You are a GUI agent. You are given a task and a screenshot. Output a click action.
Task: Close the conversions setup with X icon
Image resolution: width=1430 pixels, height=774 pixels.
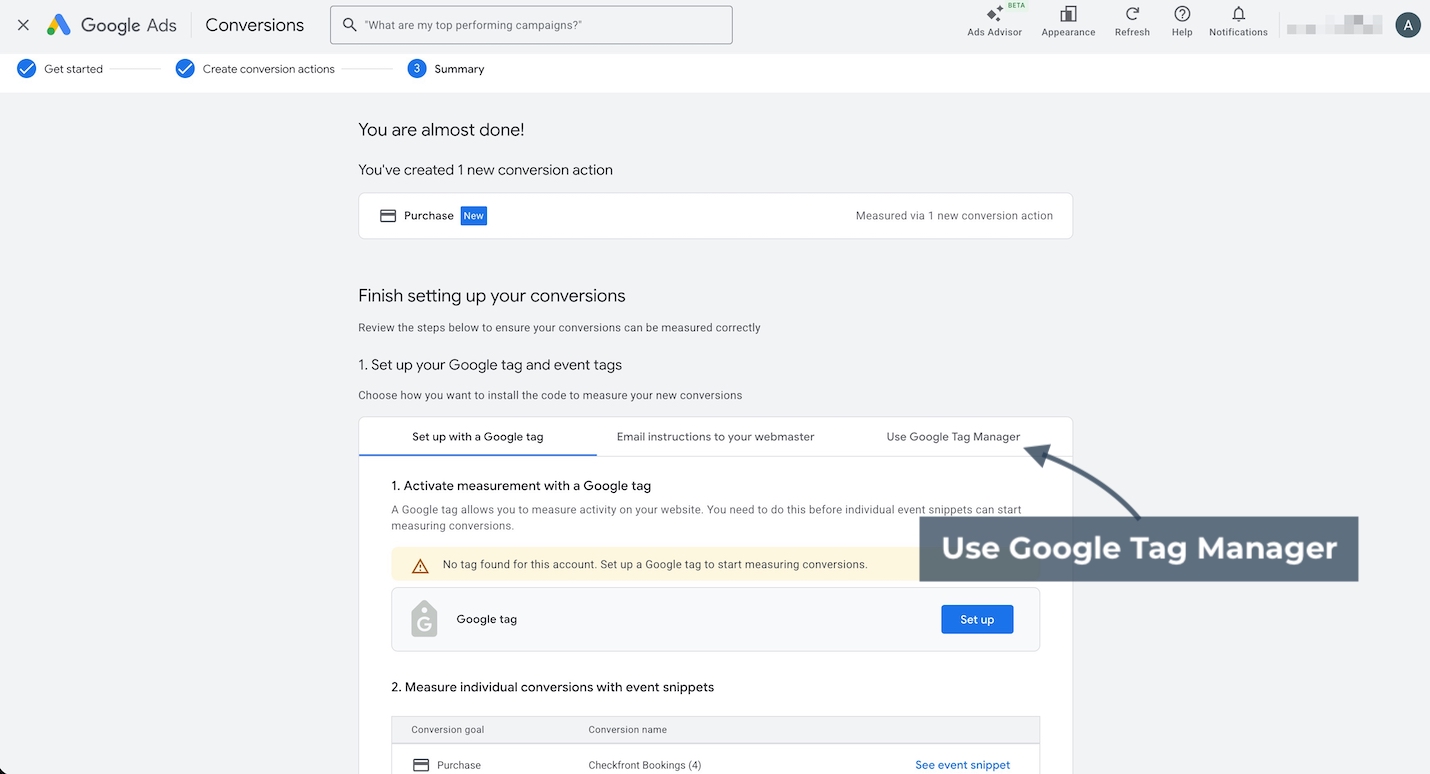click(x=23, y=25)
